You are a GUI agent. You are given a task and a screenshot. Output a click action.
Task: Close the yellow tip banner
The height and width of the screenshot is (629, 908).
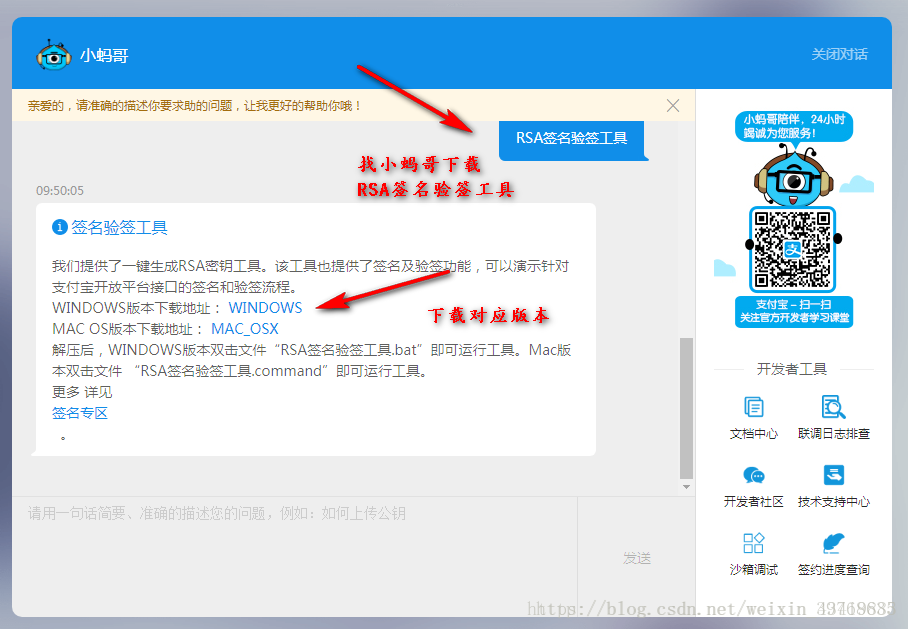pos(672,105)
